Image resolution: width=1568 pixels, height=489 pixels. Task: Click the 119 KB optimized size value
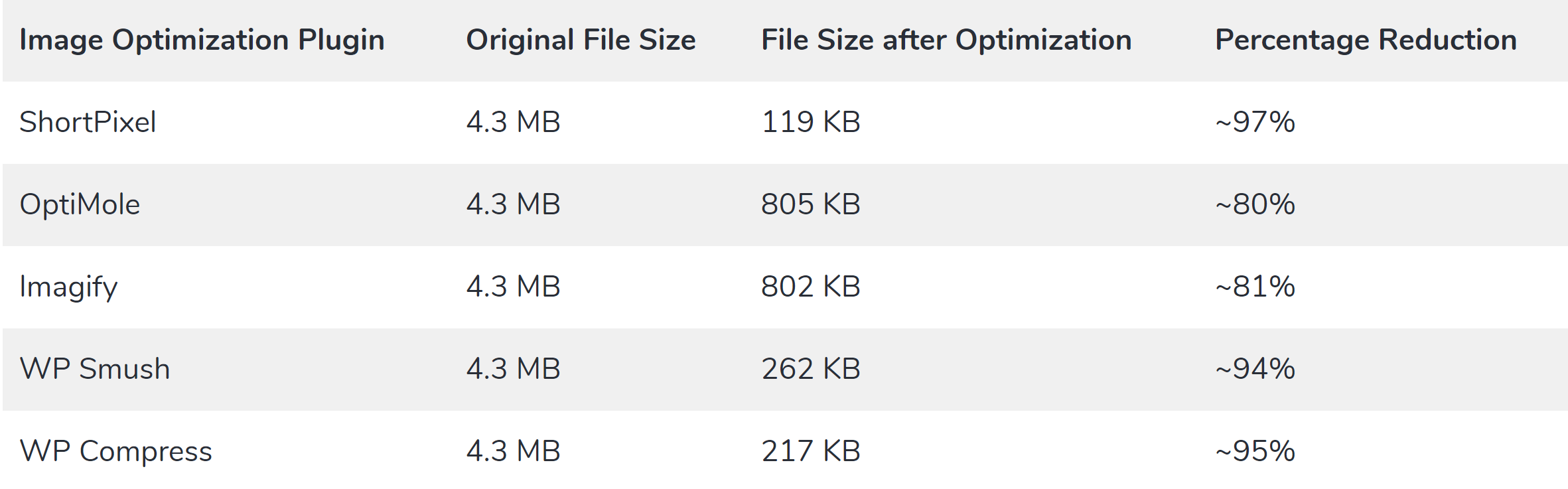pyautogui.click(x=811, y=122)
